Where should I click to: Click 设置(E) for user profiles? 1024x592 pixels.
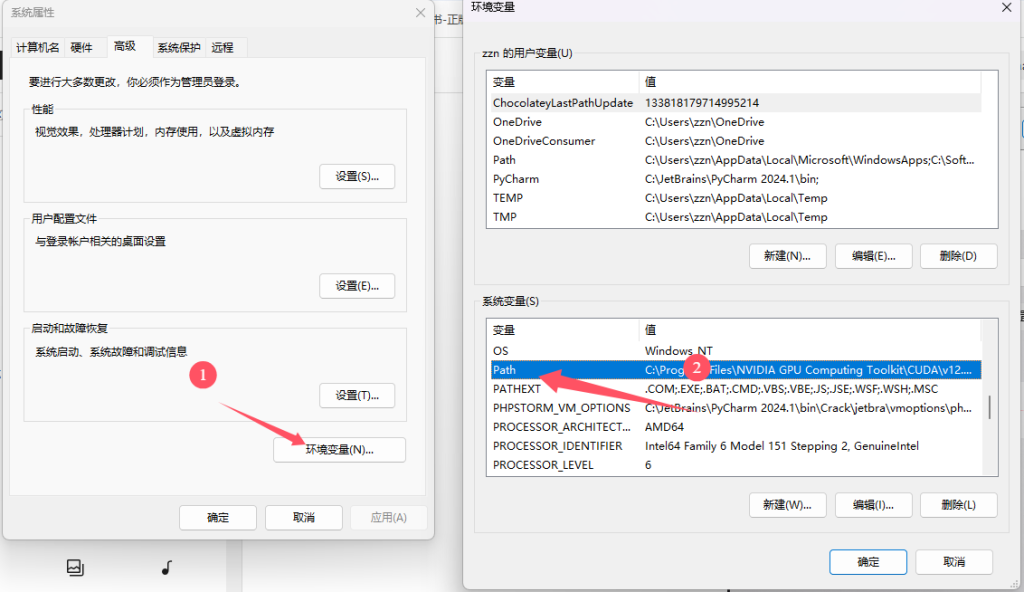(x=357, y=285)
